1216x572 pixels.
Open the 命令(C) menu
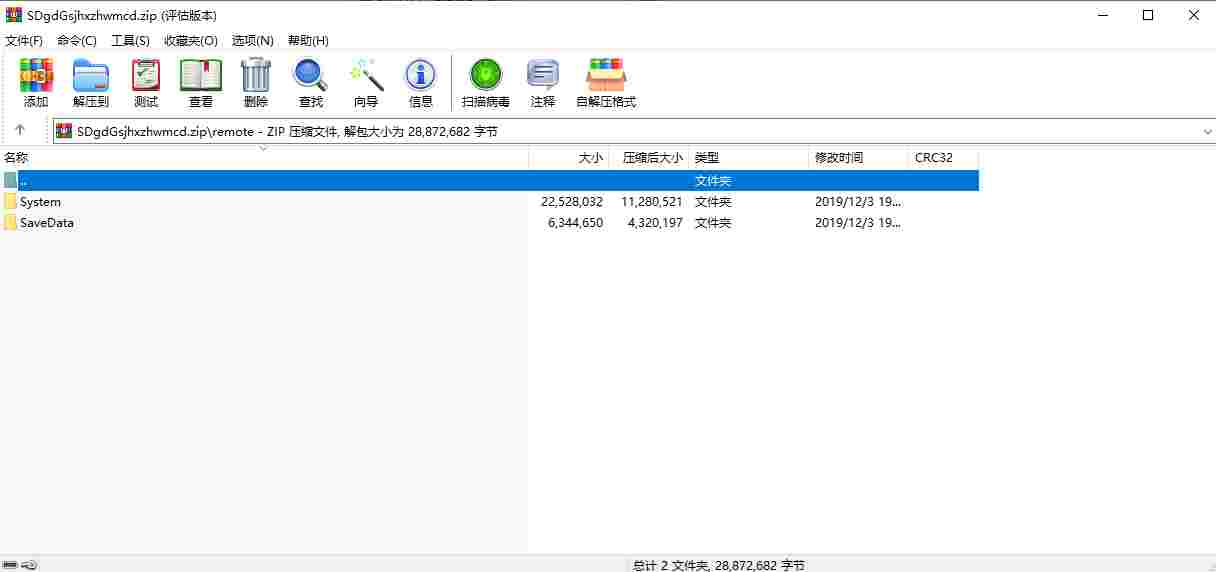(x=77, y=41)
